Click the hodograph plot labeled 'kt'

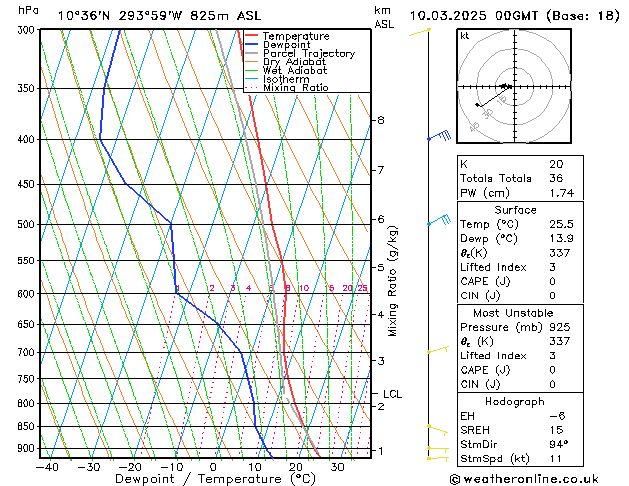[514, 86]
